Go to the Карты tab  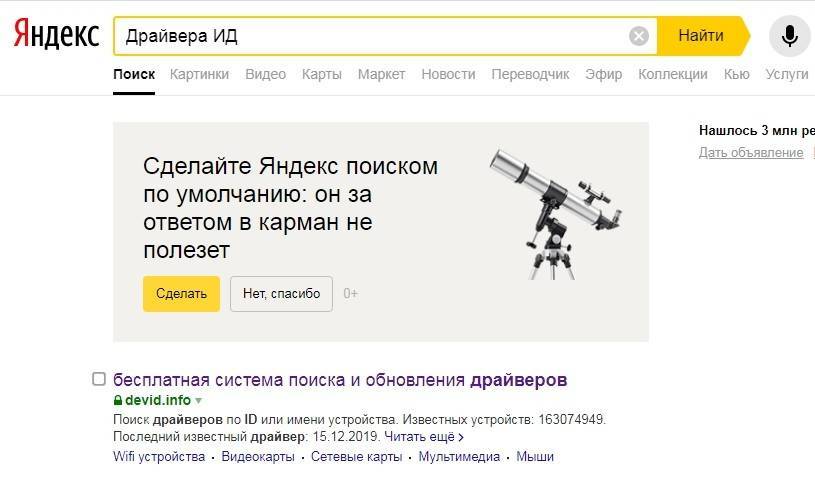coord(321,74)
